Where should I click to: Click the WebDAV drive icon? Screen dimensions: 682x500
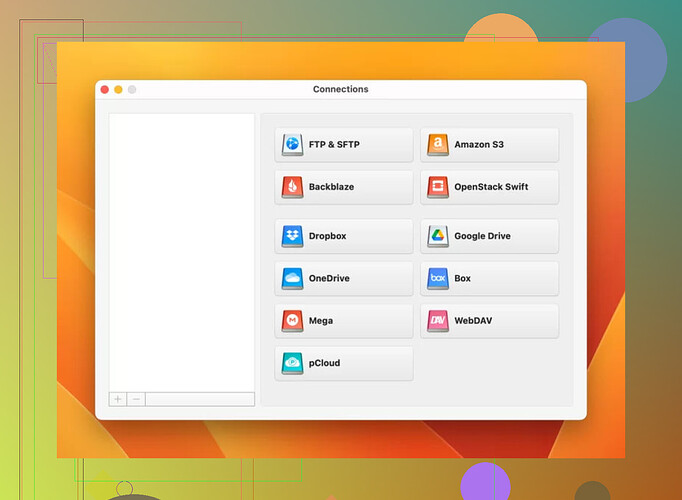coord(438,321)
